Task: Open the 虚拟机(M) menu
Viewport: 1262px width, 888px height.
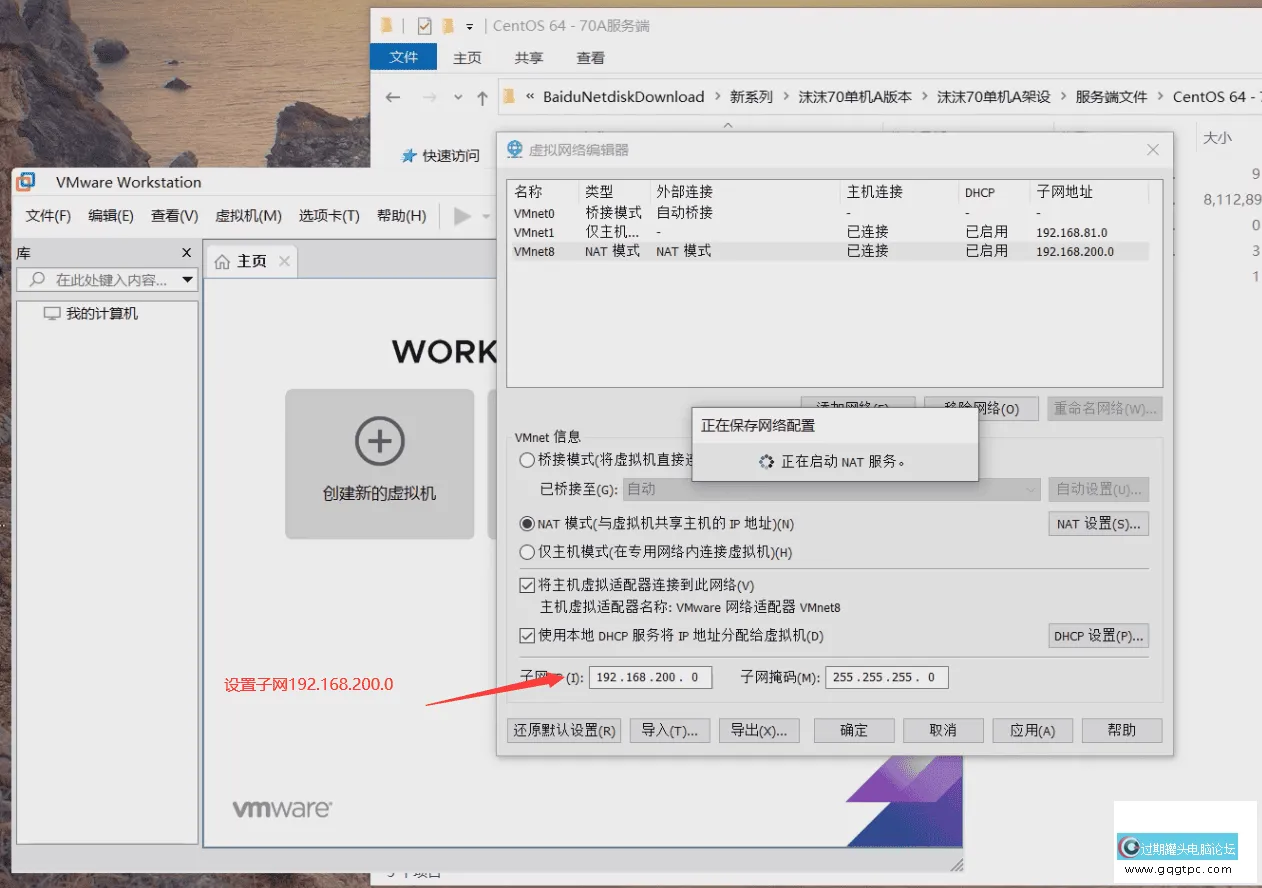Action: [248, 216]
